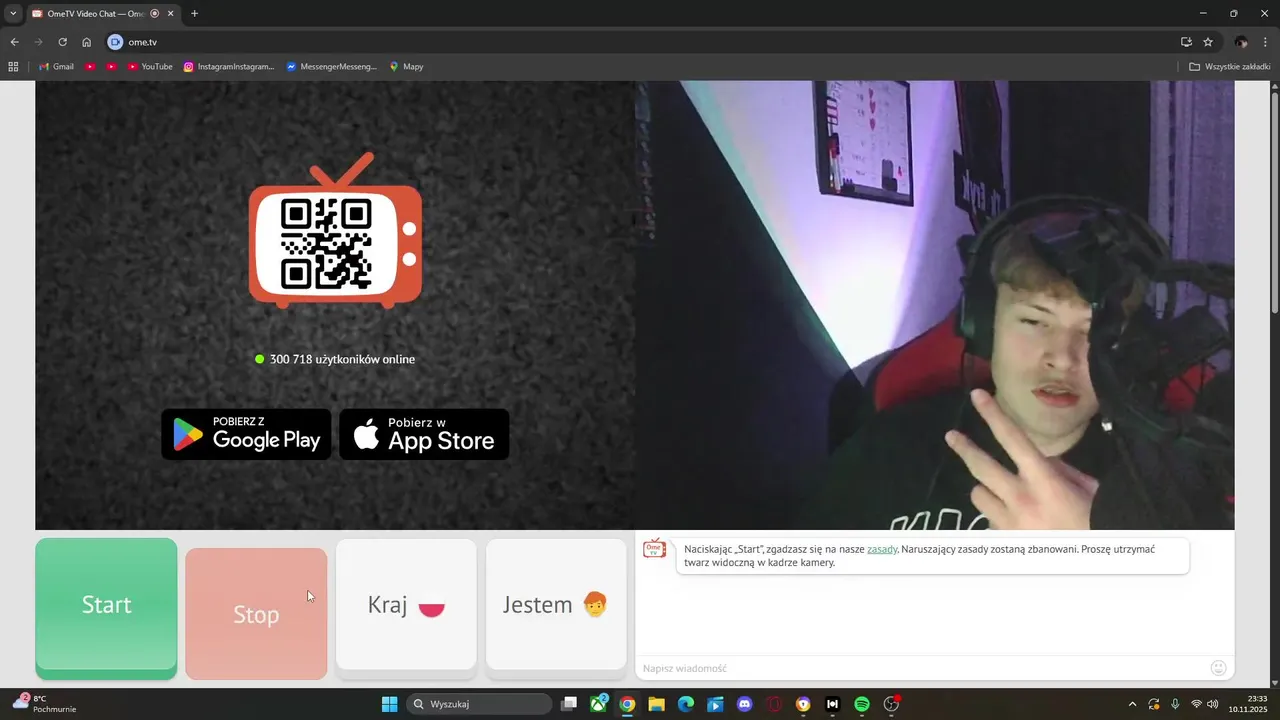The width and height of the screenshot is (1280, 720).
Task: Open the zasady rules link
Action: coord(882,549)
